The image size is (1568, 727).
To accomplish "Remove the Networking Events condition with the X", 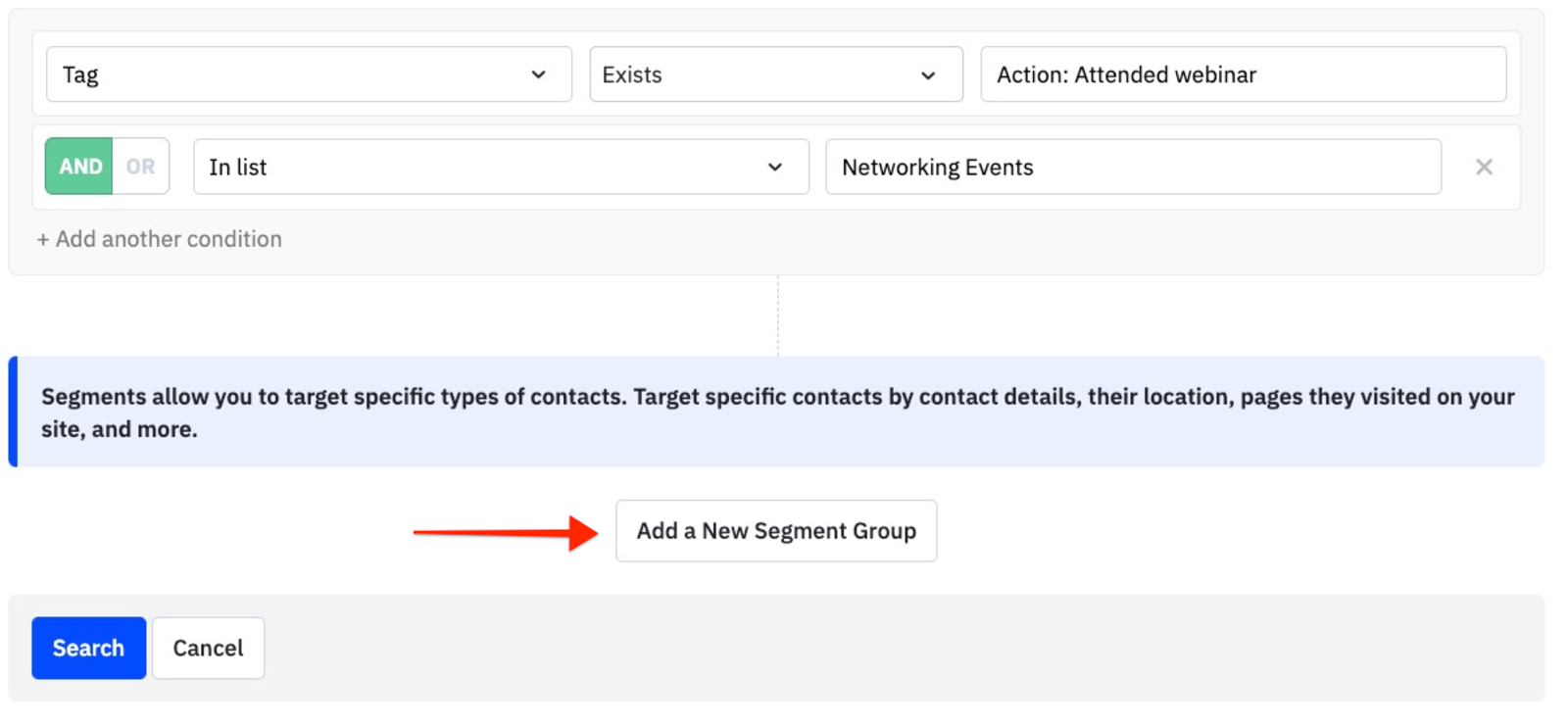I will click(x=1484, y=168).
